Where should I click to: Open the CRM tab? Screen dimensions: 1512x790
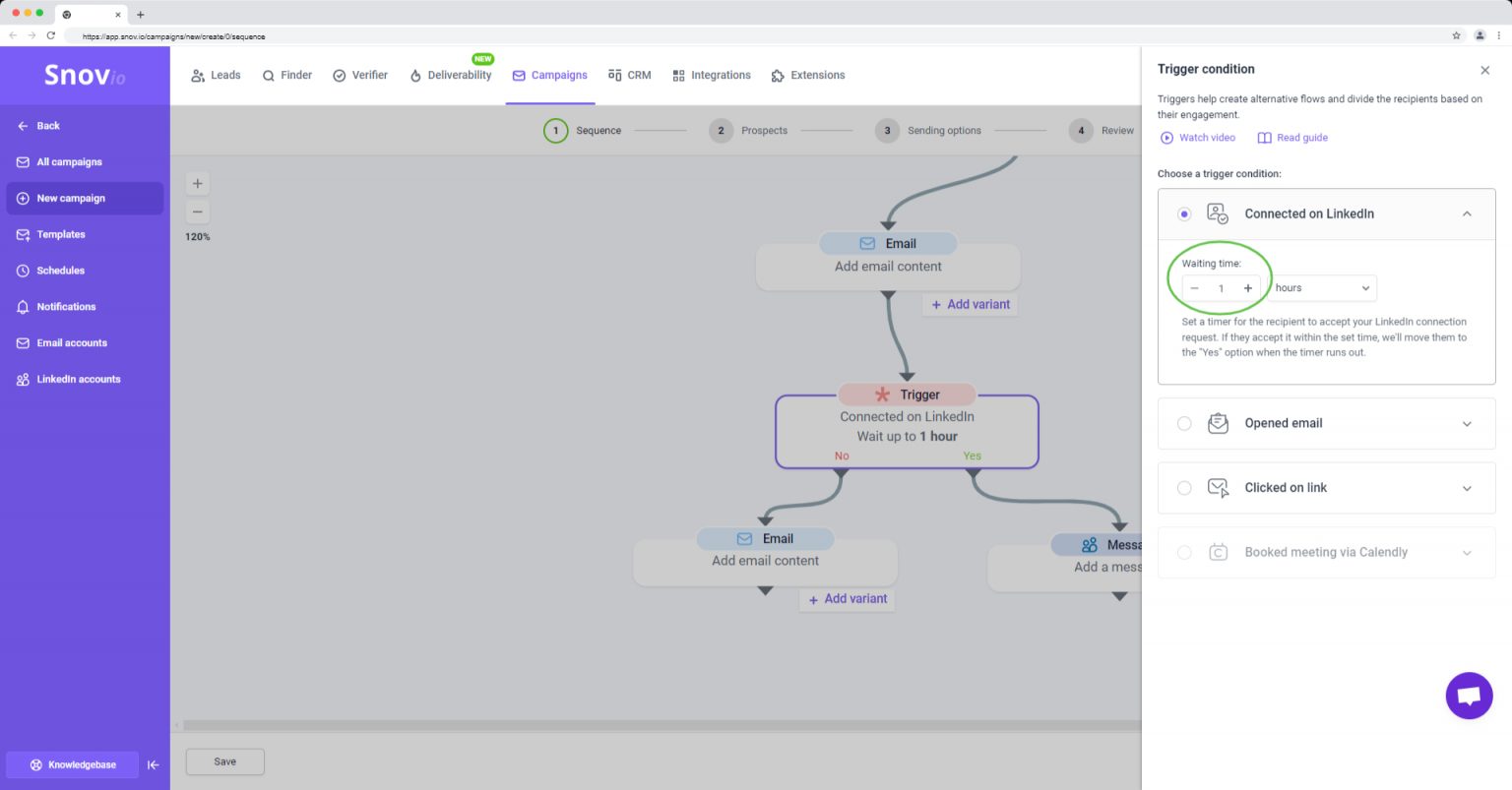pyautogui.click(x=630, y=75)
